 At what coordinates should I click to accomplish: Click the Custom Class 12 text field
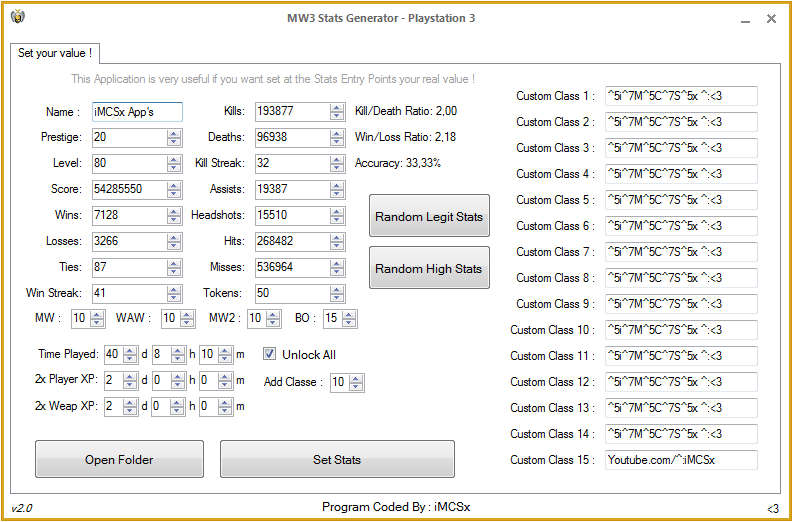click(681, 382)
